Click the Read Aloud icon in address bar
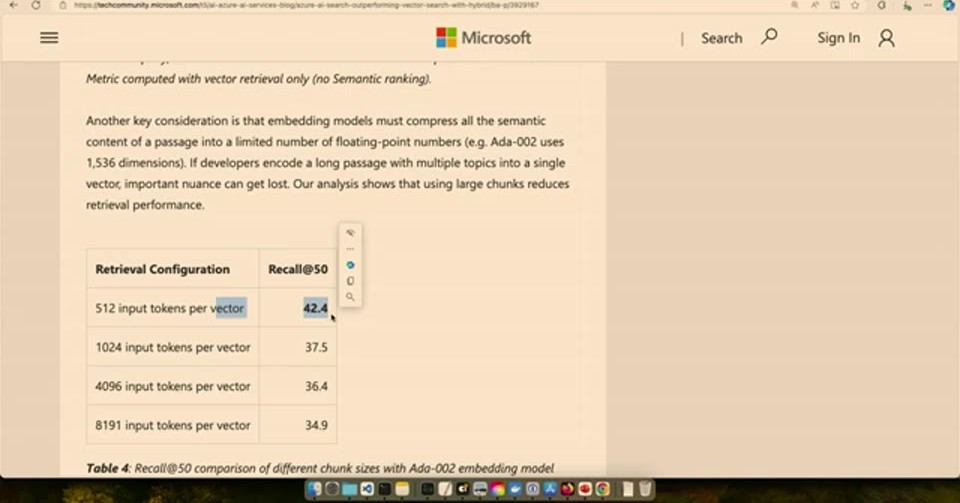The width and height of the screenshot is (960, 503). [x=815, y=5]
